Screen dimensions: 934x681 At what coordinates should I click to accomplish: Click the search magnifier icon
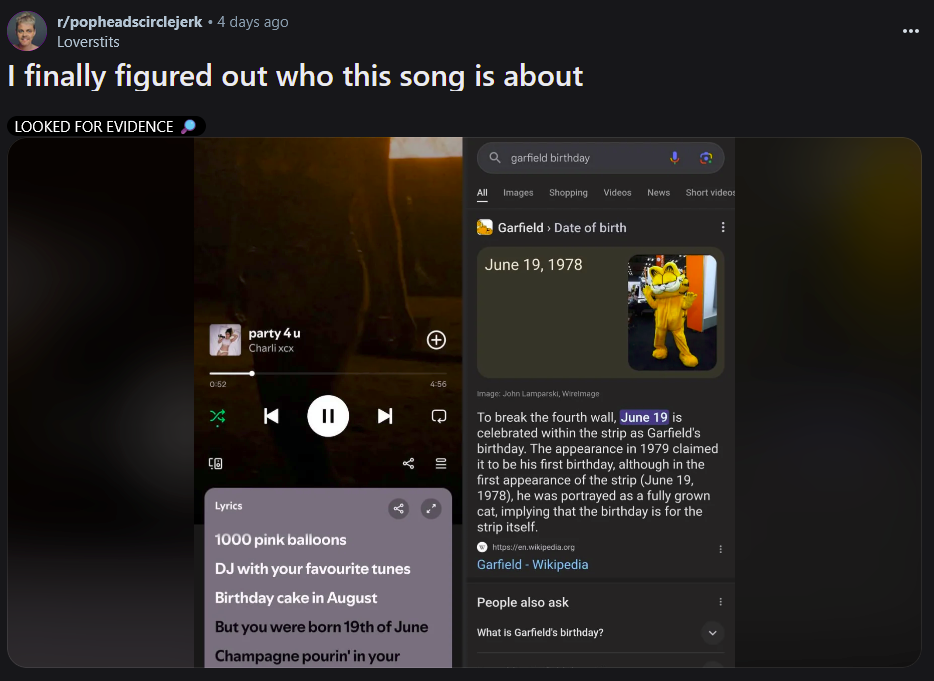[494, 158]
